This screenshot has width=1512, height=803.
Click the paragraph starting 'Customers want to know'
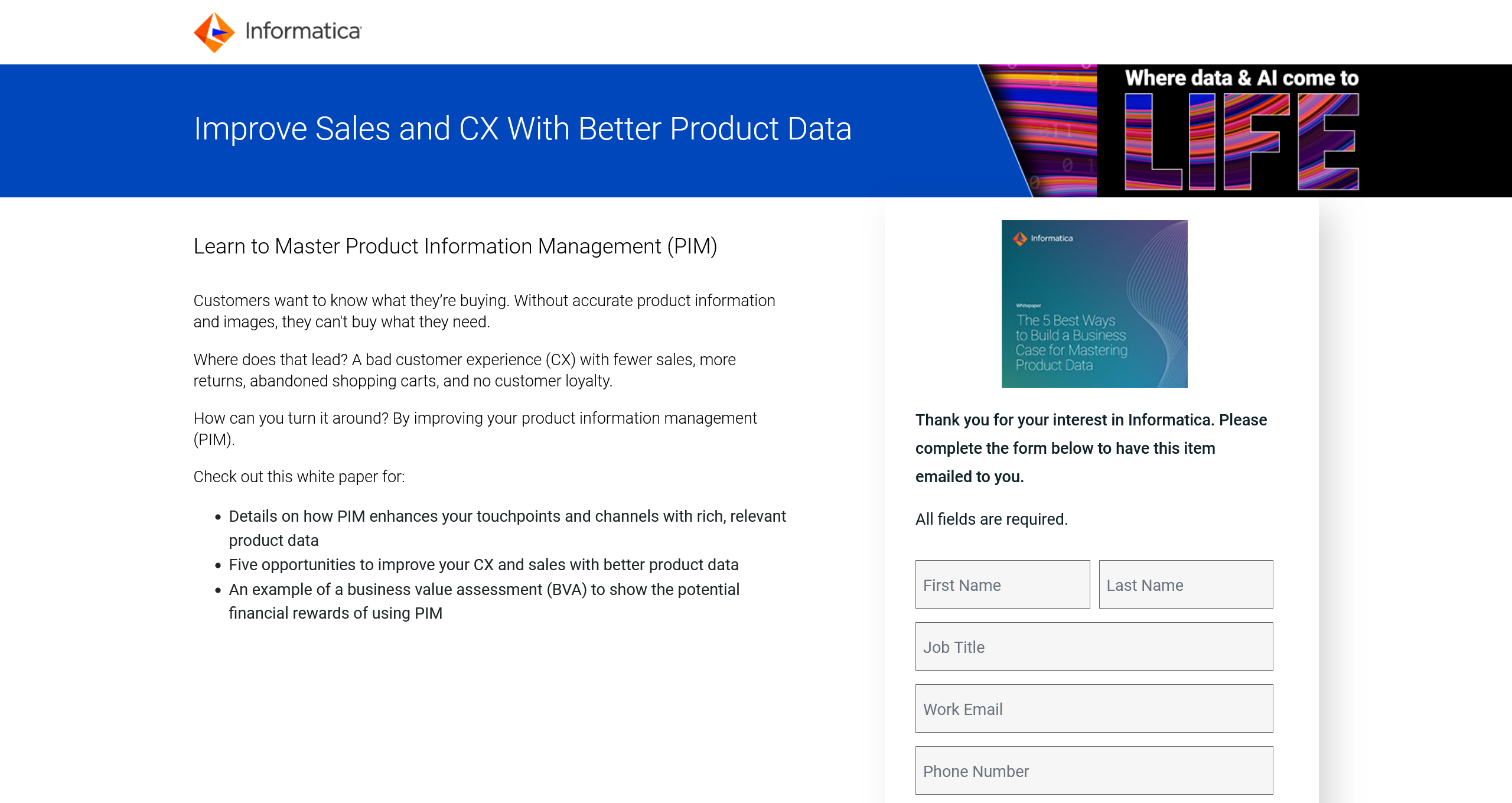tap(484, 311)
